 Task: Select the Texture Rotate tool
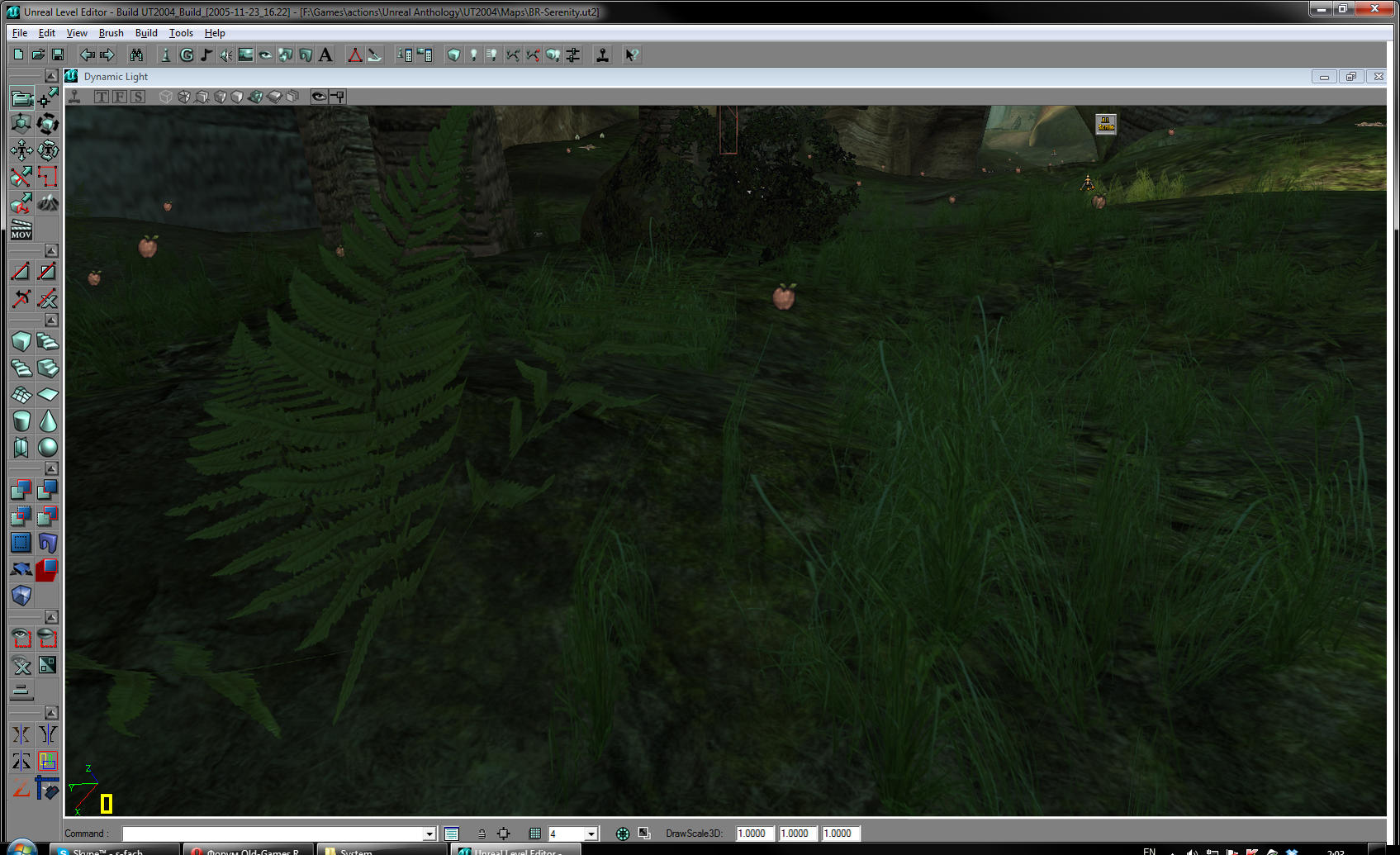48,150
